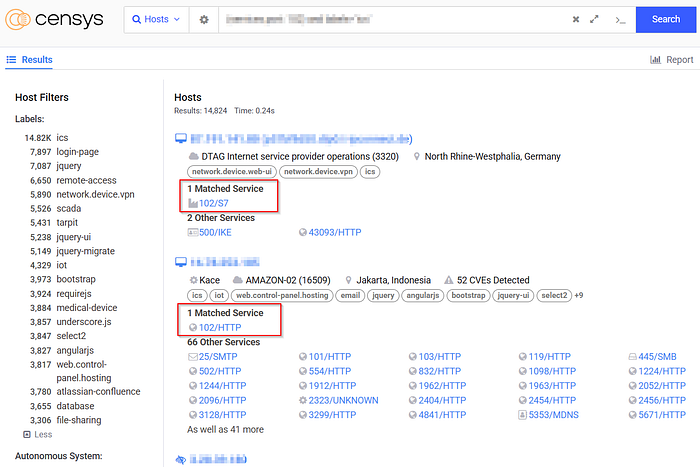Open the Hosts search type dropdown
Screen dimensions: 700x467
coord(156,19)
